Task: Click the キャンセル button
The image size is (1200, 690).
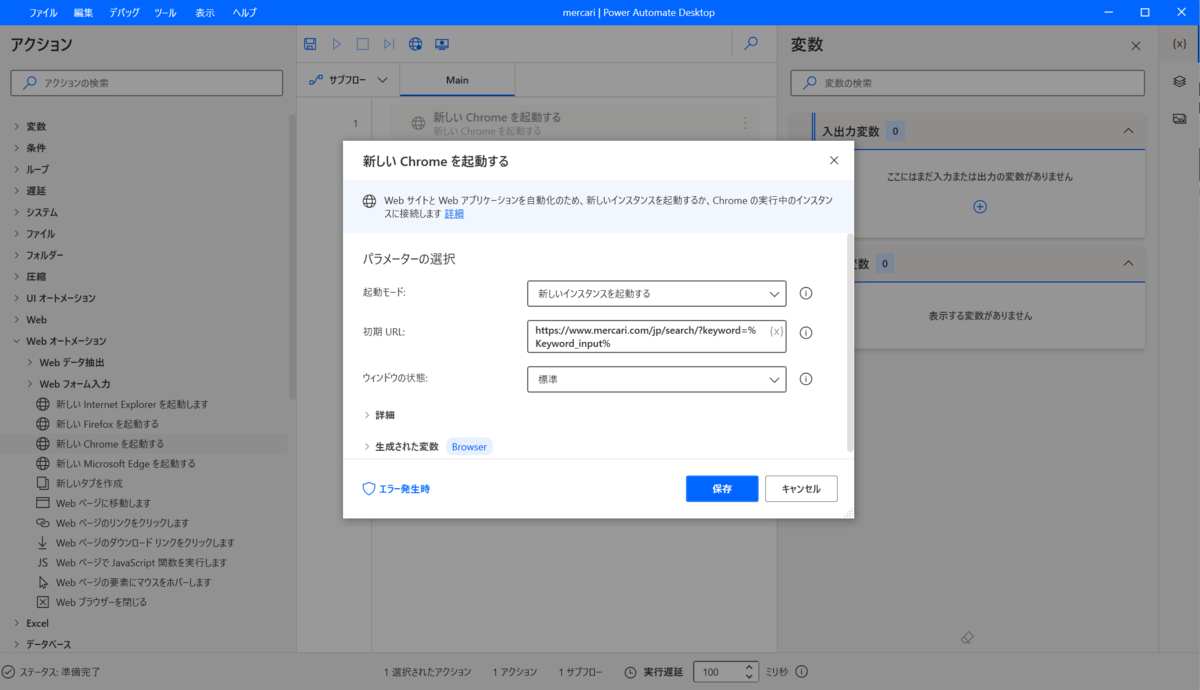Action: click(x=801, y=489)
